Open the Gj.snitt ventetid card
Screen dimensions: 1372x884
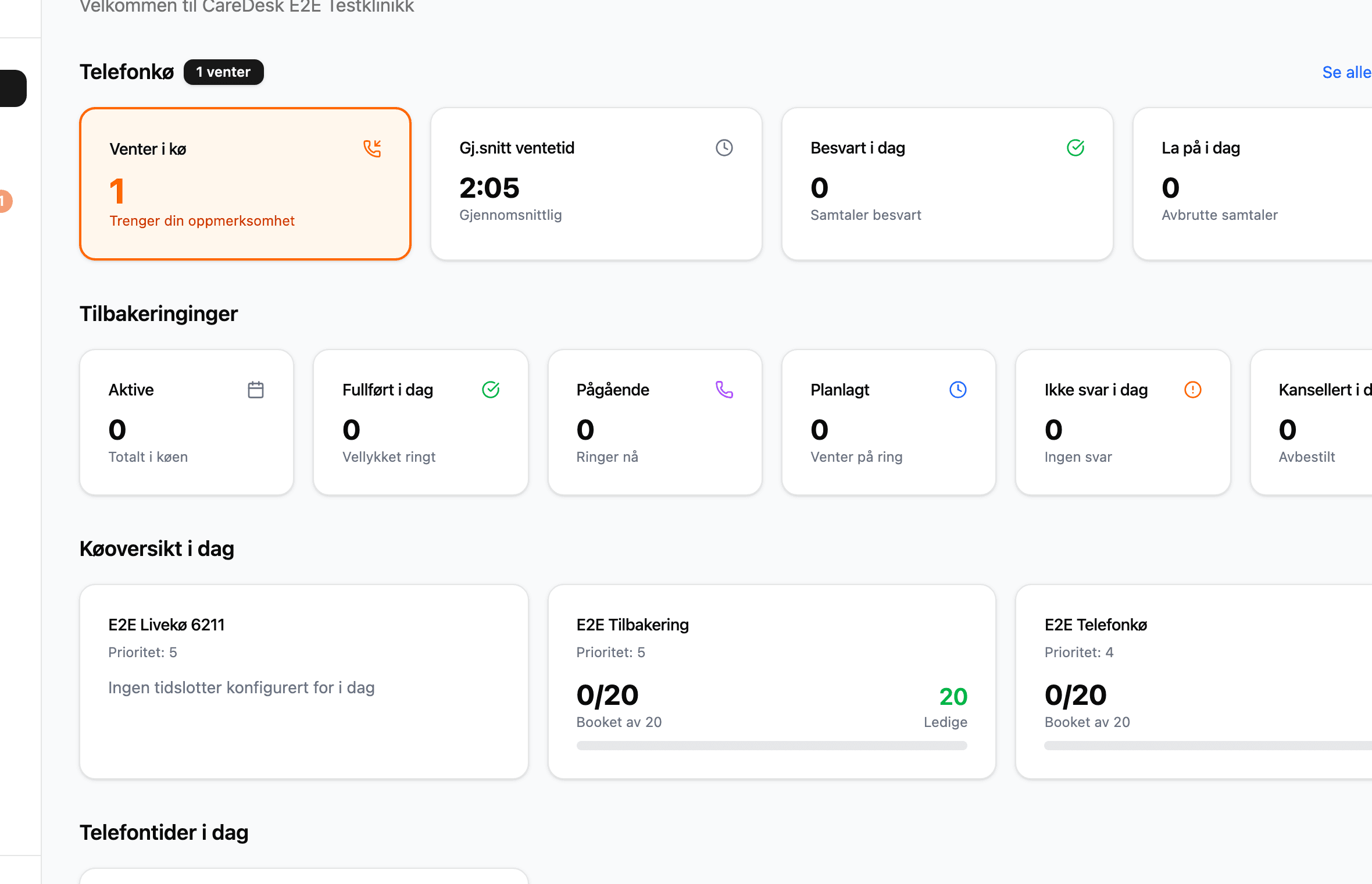tap(596, 184)
